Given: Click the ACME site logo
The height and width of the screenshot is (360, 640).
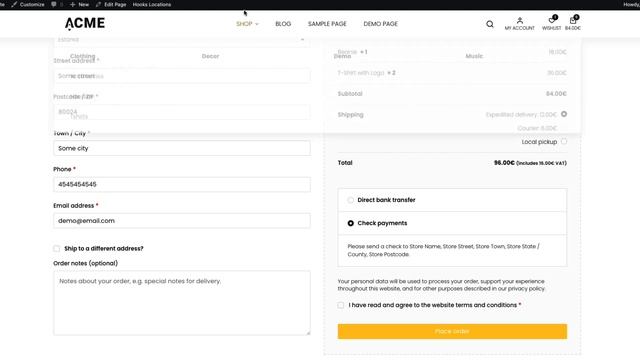Looking at the screenshot, I should [x=85, y=23].
